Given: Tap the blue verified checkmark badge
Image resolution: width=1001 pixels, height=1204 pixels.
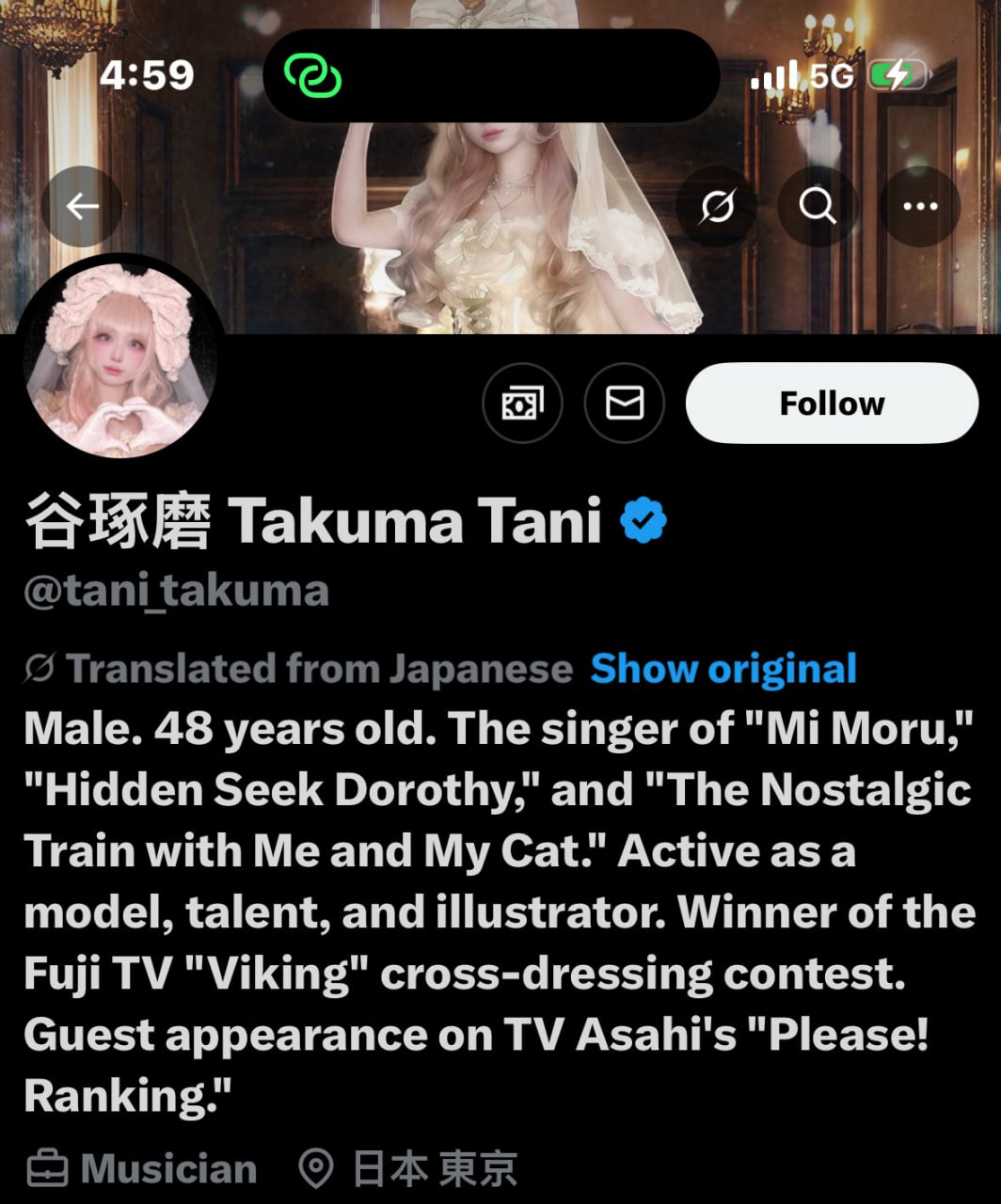Looking at the screenshot, I should (x=643, y=520).
